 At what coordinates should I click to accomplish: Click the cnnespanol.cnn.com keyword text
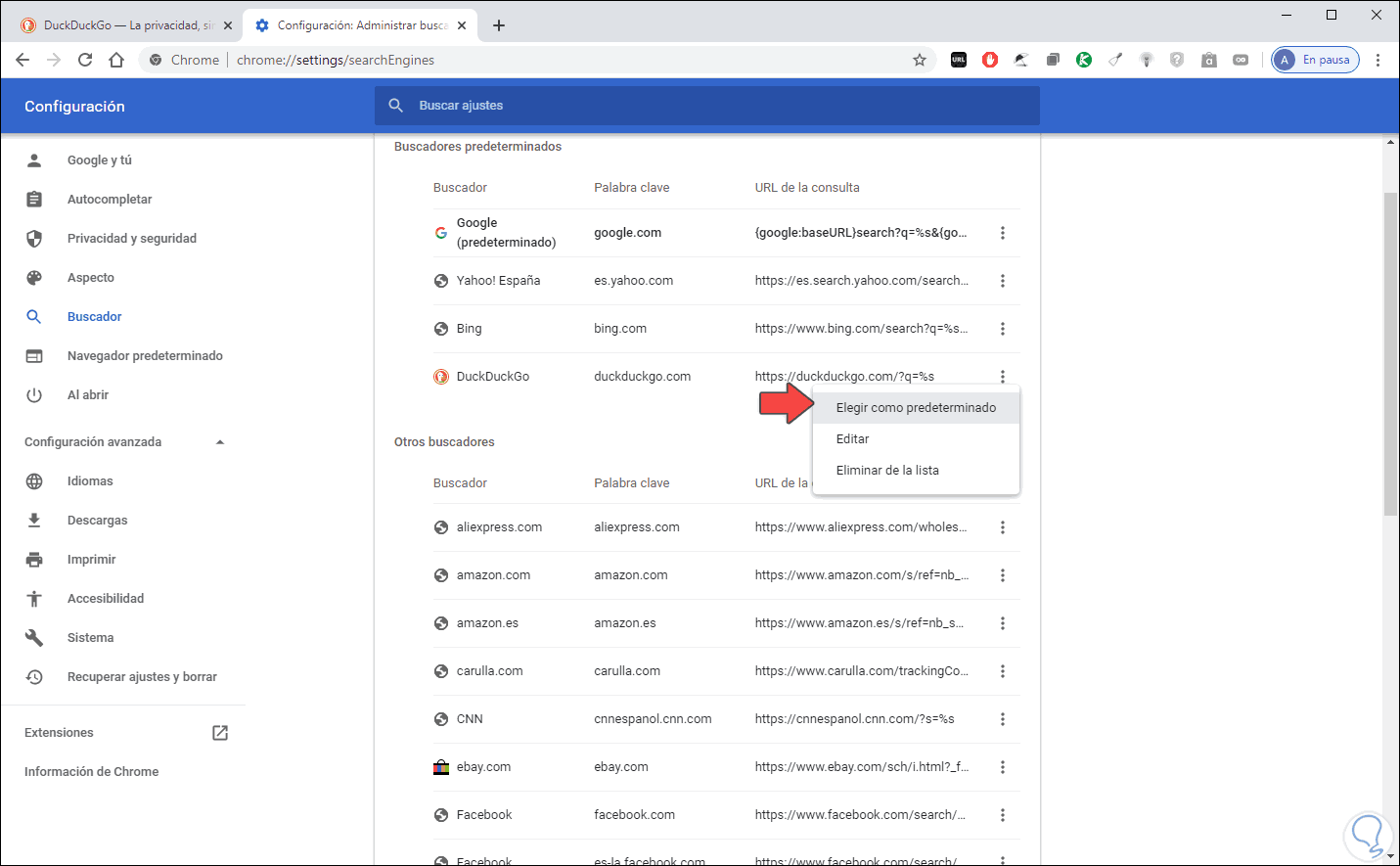click(x=653, y=719)
